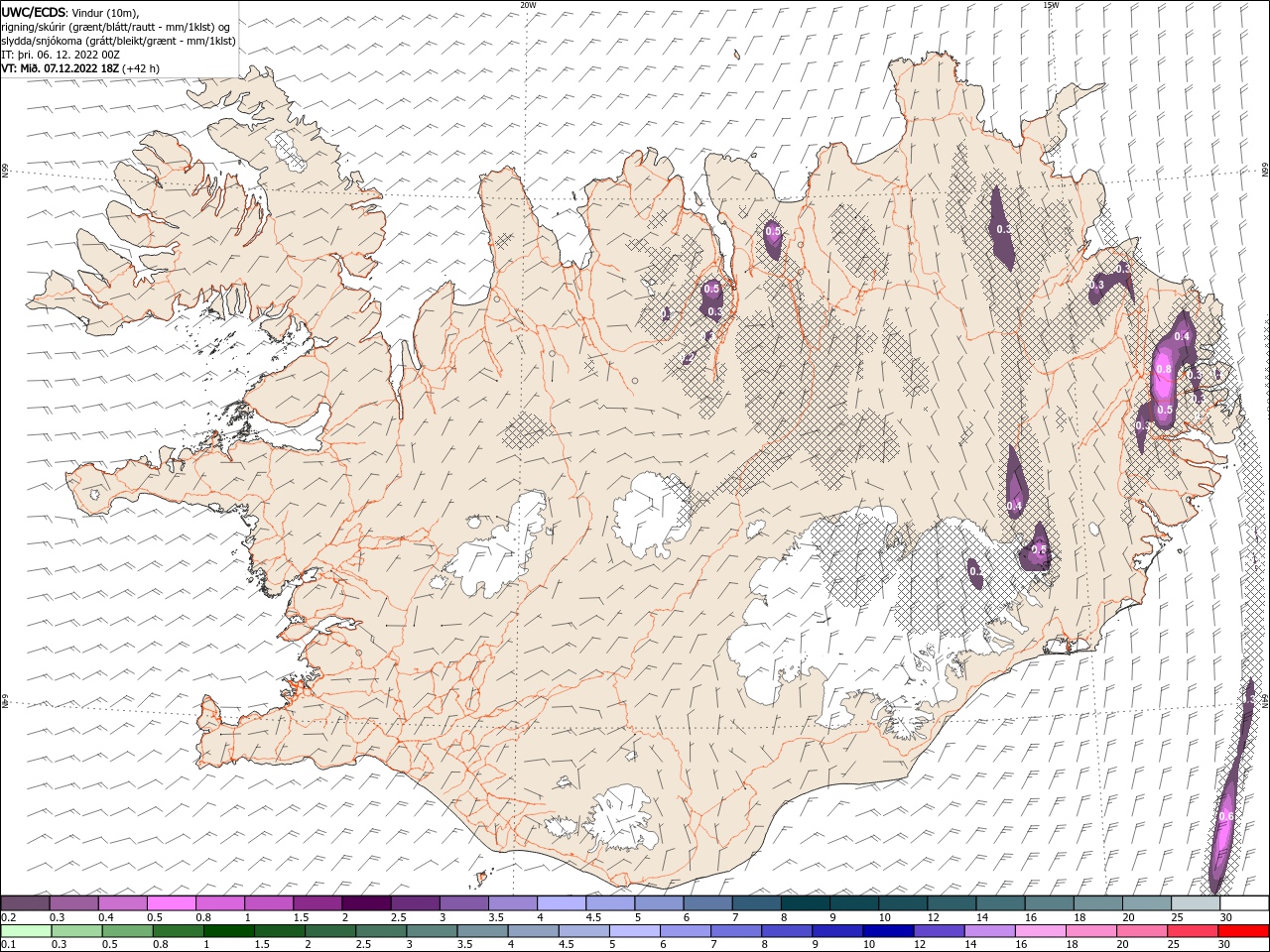Click the '0.1' label in the rain legend

pos(7,945)
